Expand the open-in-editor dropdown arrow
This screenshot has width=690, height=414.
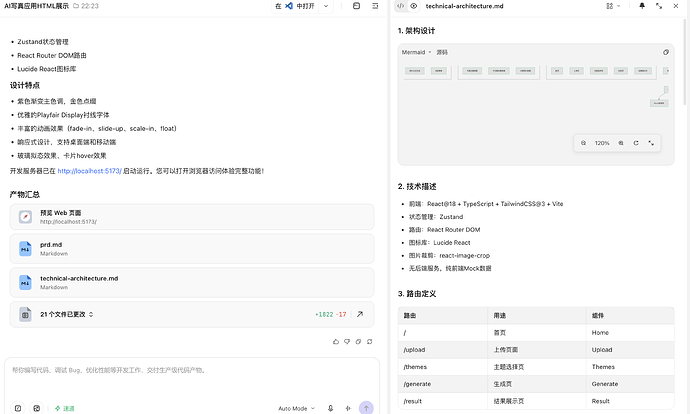[x=326, y=6]
